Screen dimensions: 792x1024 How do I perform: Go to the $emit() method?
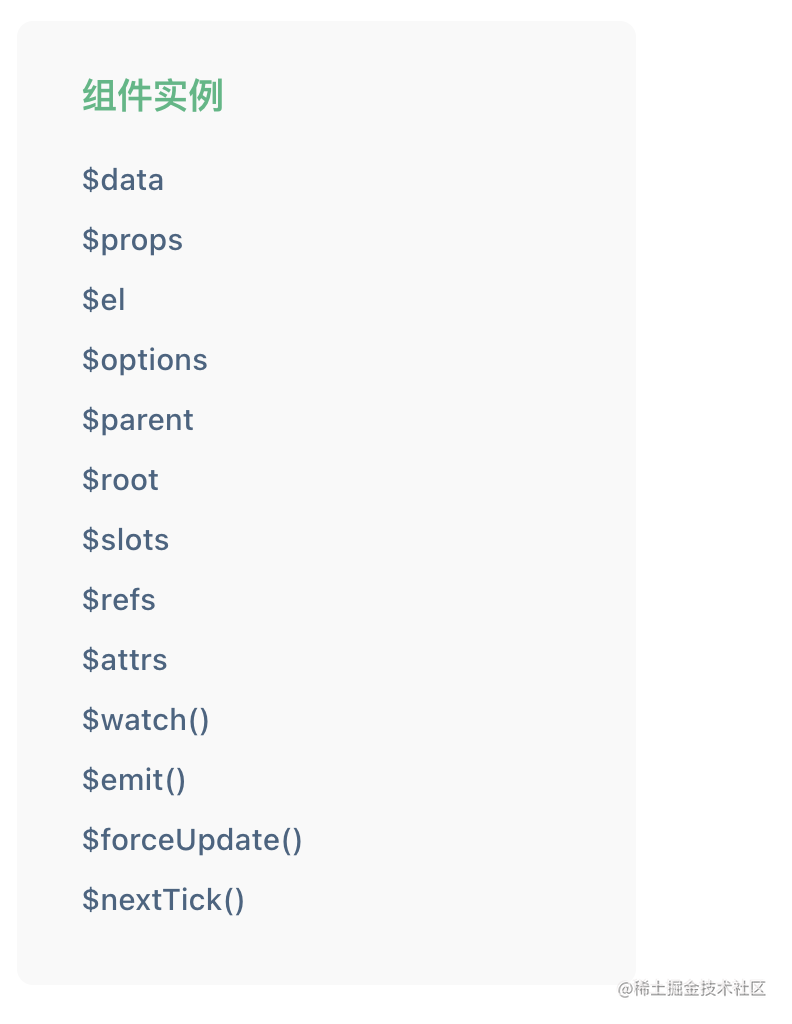[134, 780]
